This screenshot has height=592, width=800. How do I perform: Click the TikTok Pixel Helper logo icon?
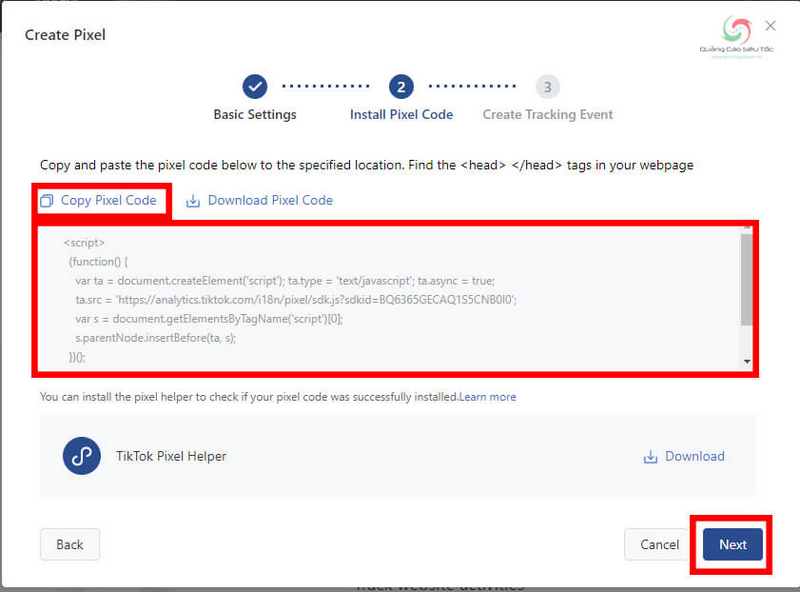point(82,456)
